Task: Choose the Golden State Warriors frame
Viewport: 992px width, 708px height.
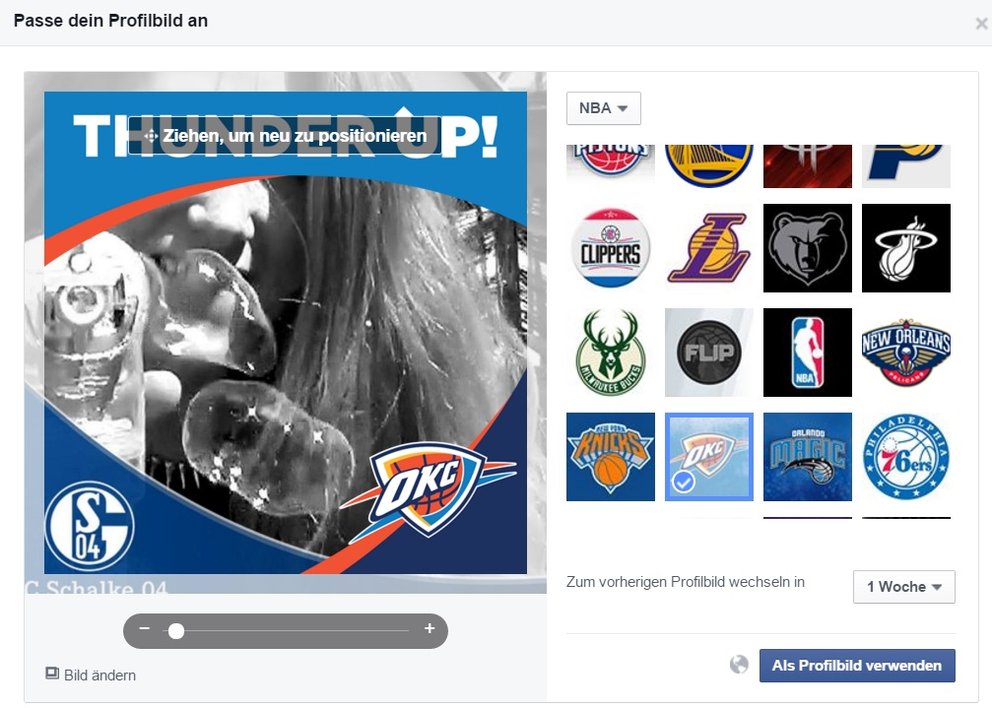Action: pyautogui.click(x=709, y=166)
